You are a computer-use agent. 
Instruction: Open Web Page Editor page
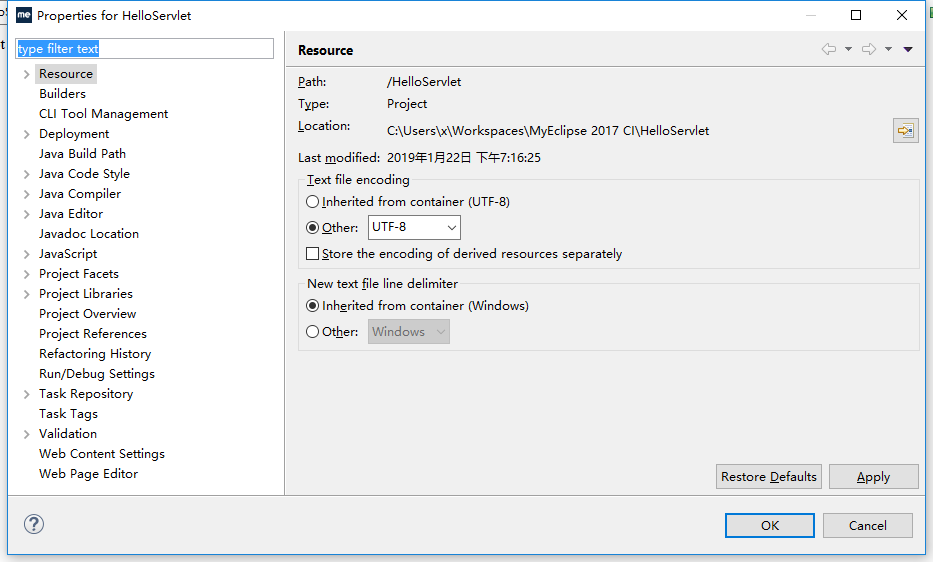[x=89, y=474]
